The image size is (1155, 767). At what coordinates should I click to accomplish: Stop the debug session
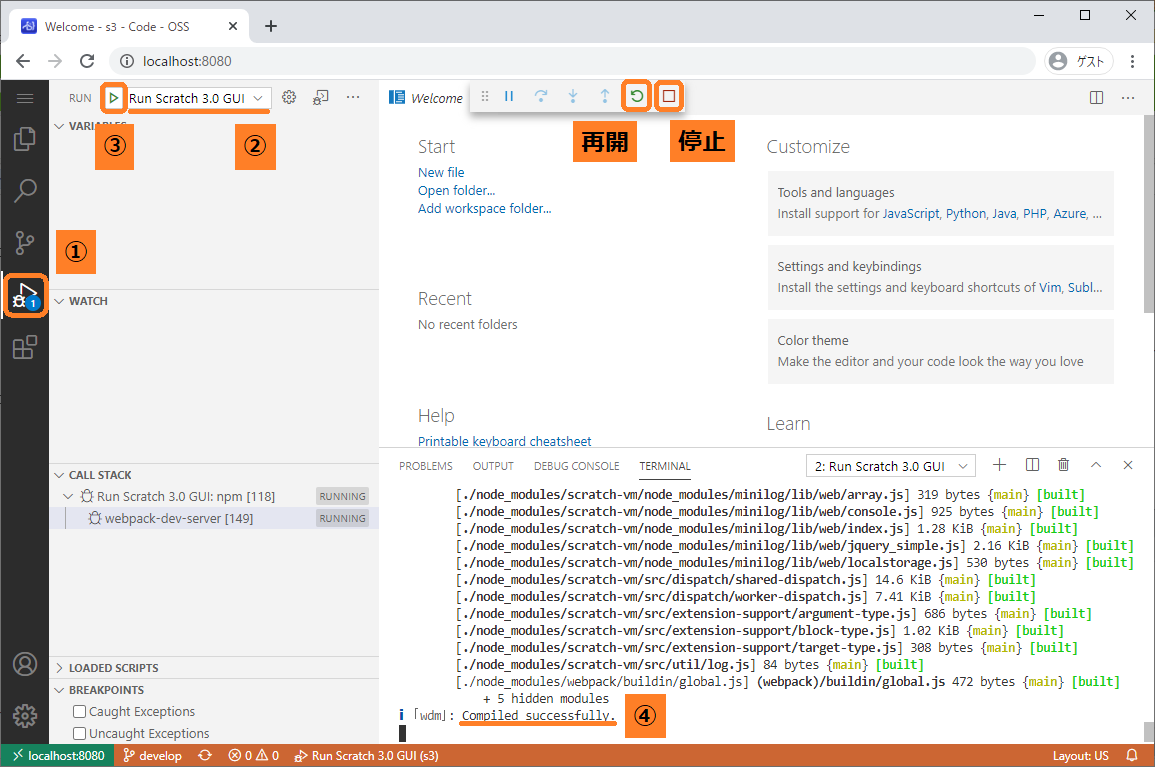[x=669, y=96]
